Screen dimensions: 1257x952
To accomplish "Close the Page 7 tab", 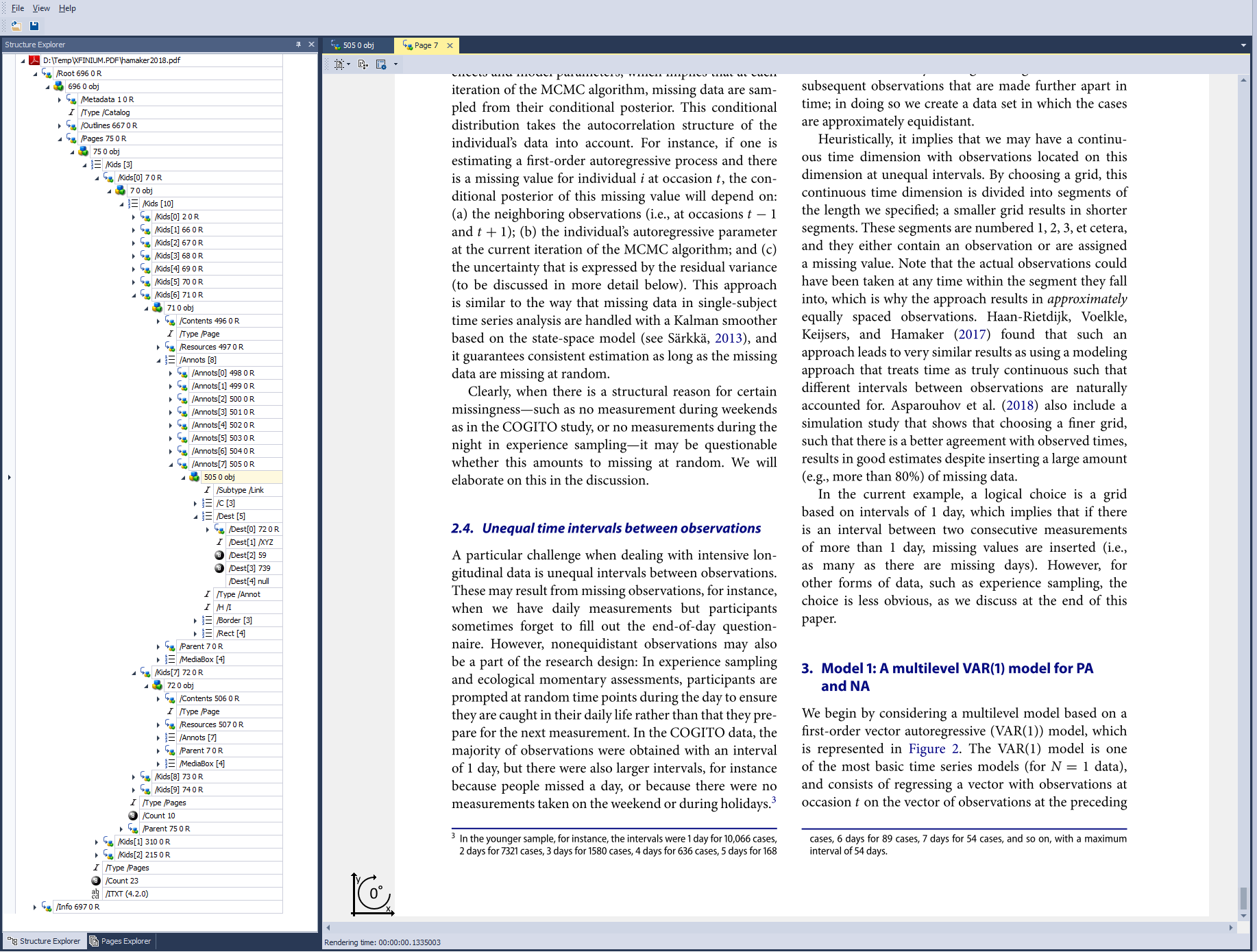I will click(x=450, y=46).
